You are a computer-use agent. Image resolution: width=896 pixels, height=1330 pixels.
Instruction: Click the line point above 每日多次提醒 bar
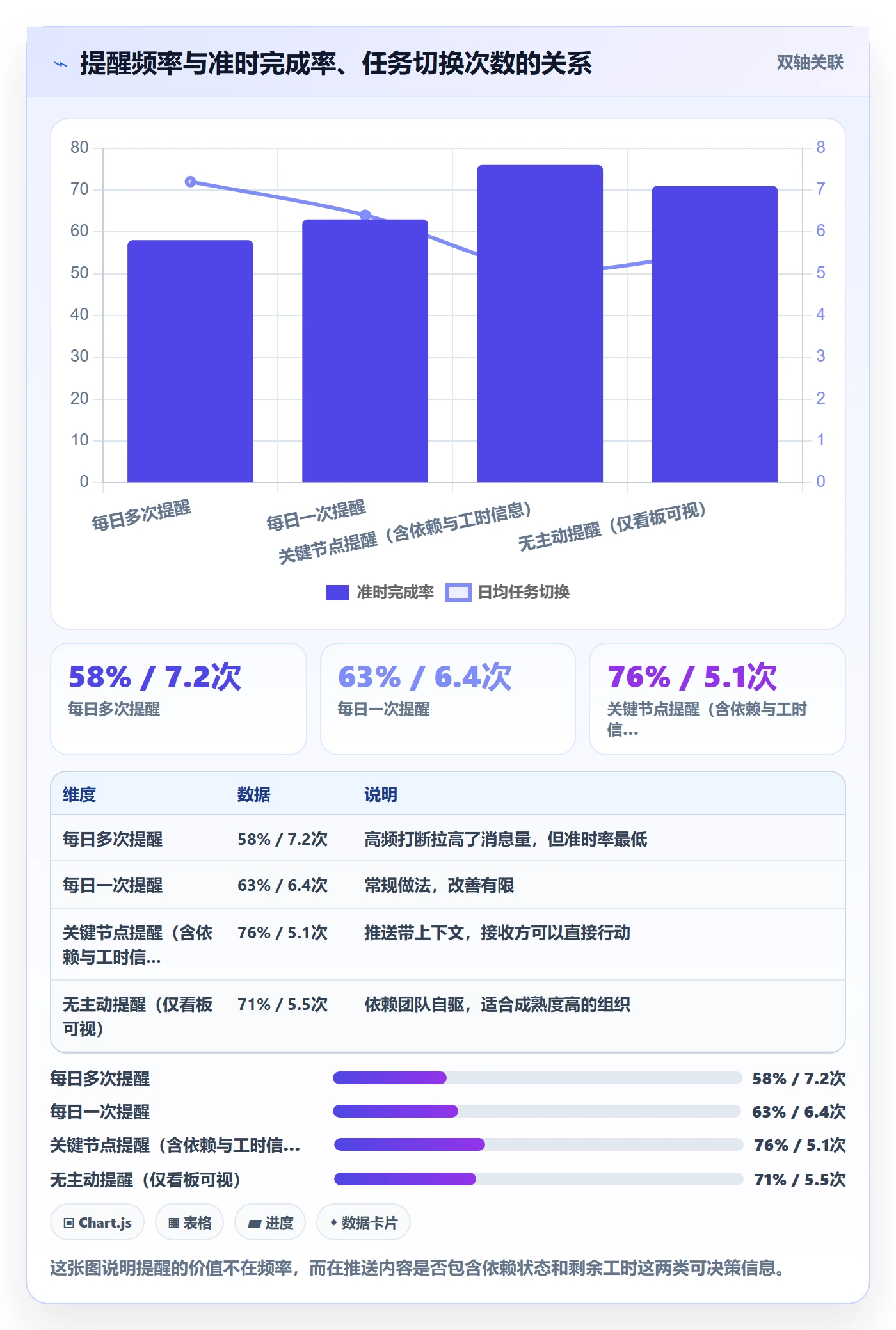click(190, 182)
